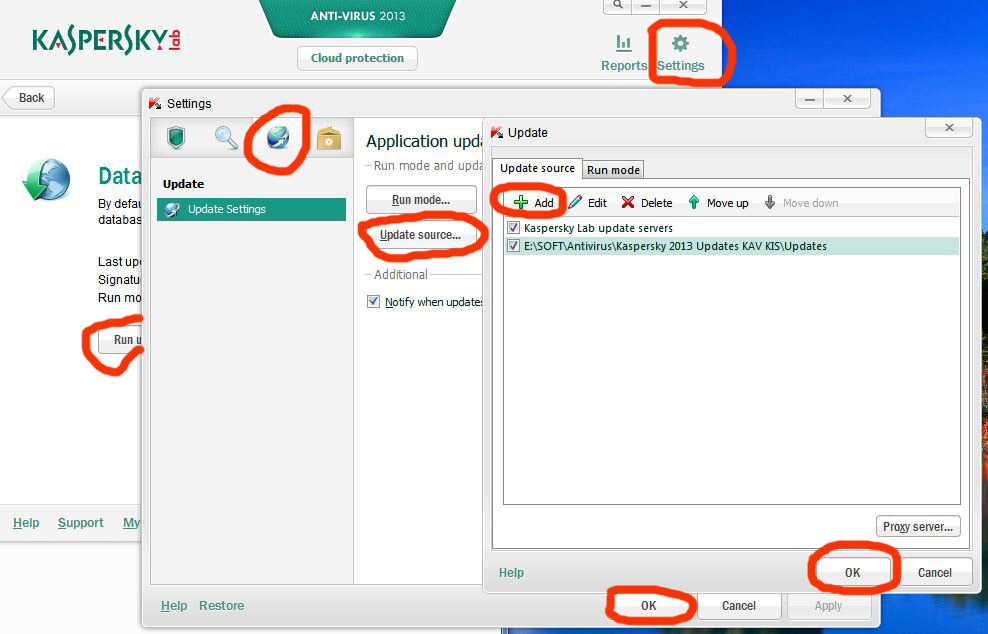The width and height of the screenshot is (988, 634).
Task: Switch to the Run mode tab
Action: 613,170
